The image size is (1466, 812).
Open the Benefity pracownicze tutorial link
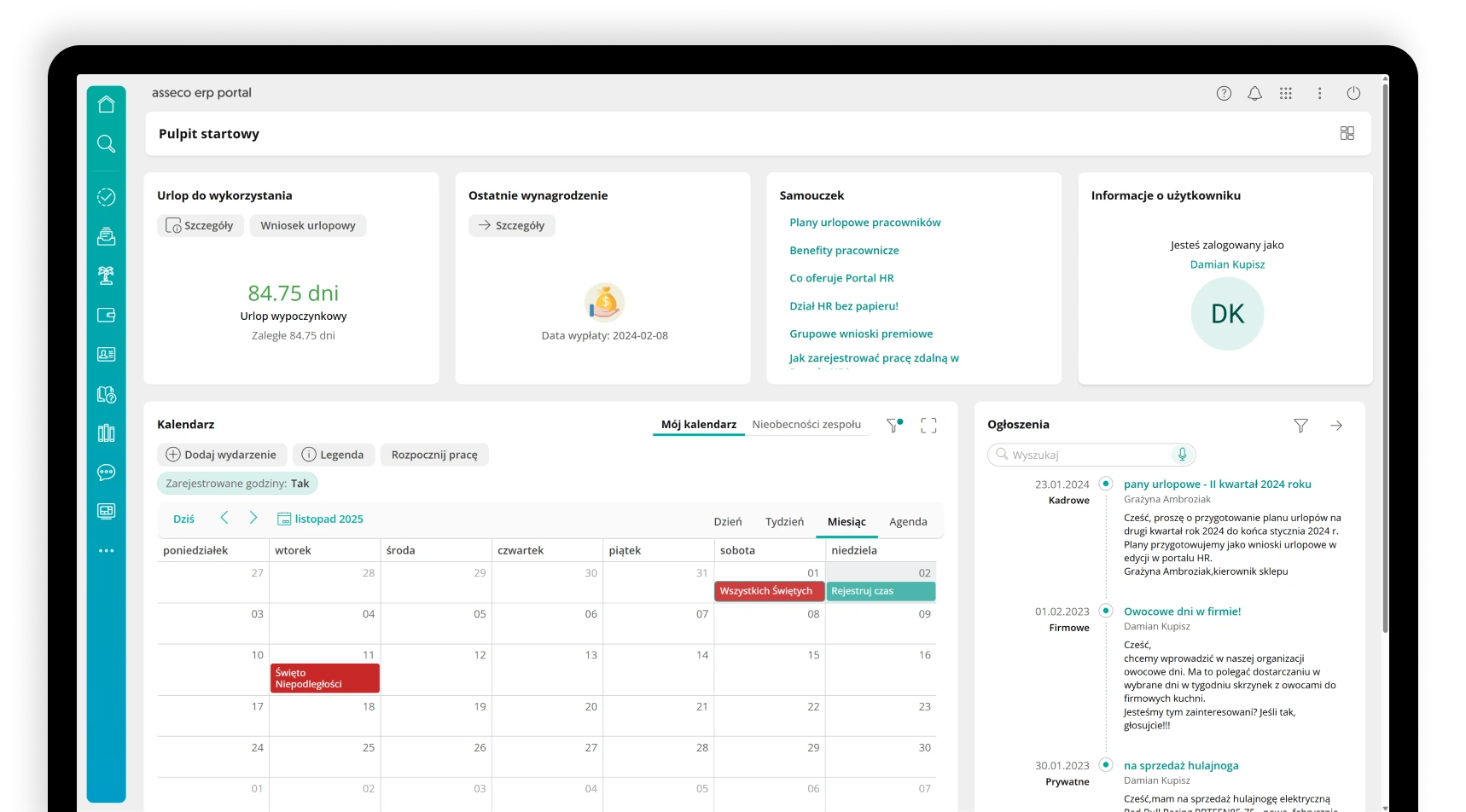844,250
